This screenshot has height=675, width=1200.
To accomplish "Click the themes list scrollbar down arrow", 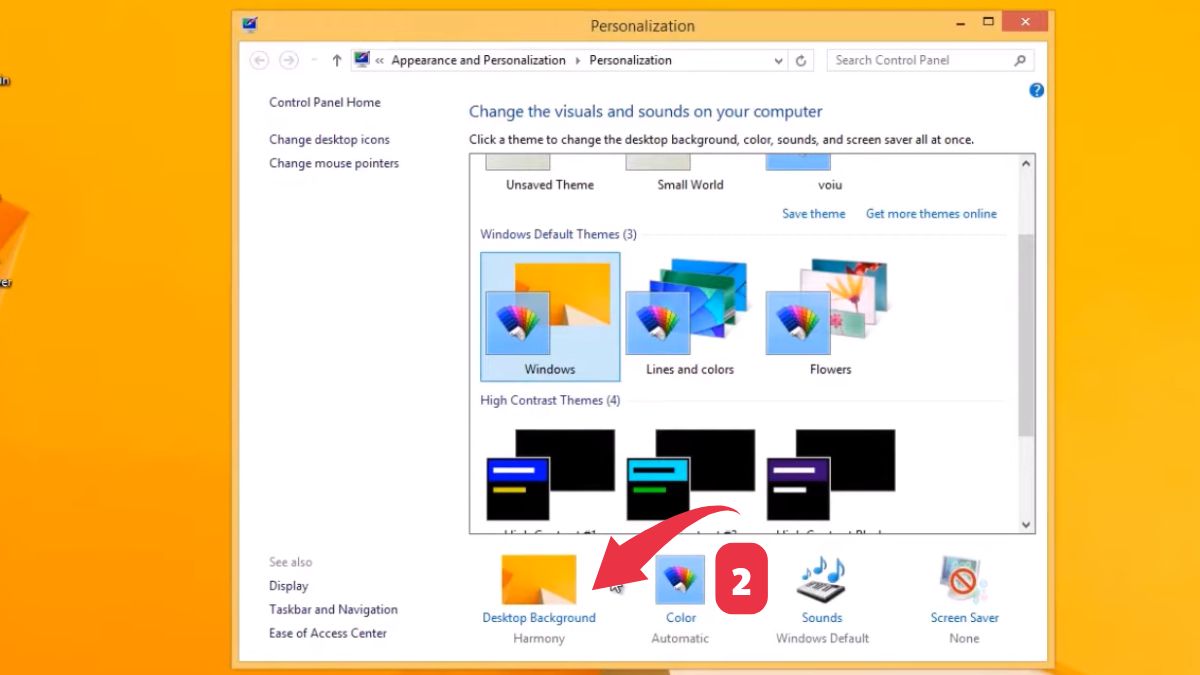I will (x=1027, y=524).
